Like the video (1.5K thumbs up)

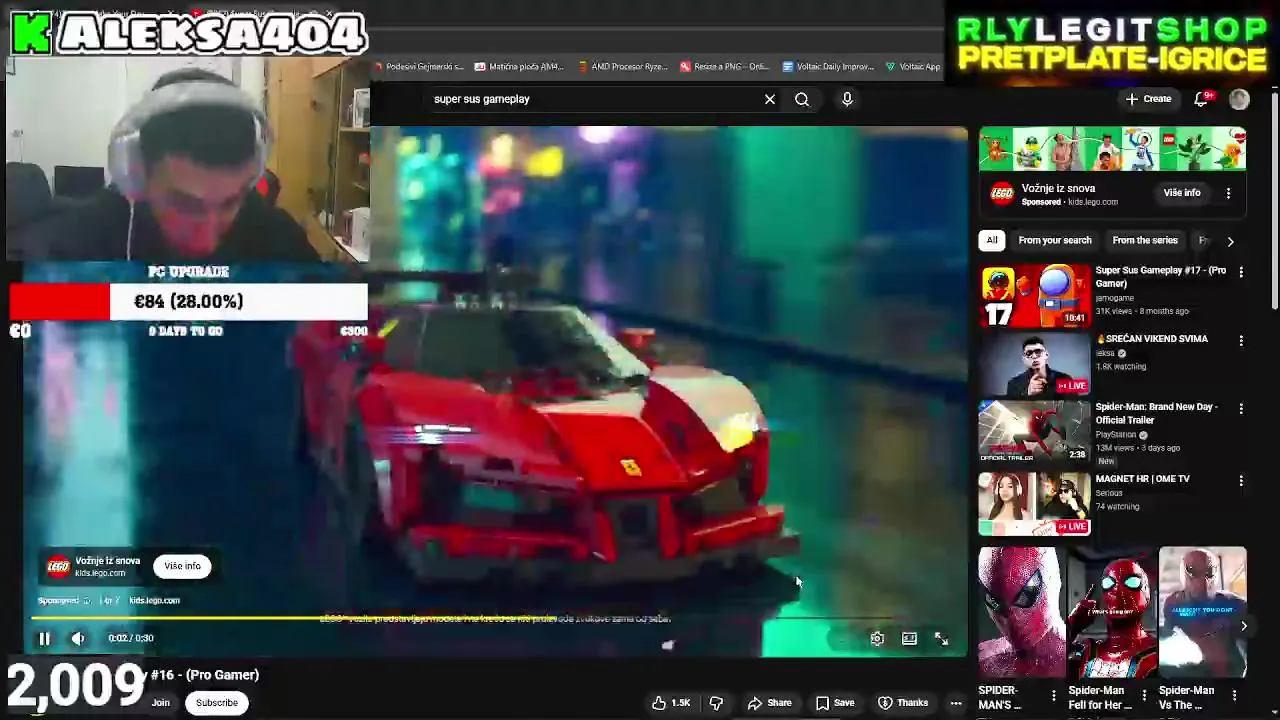[x=671, y=703]
